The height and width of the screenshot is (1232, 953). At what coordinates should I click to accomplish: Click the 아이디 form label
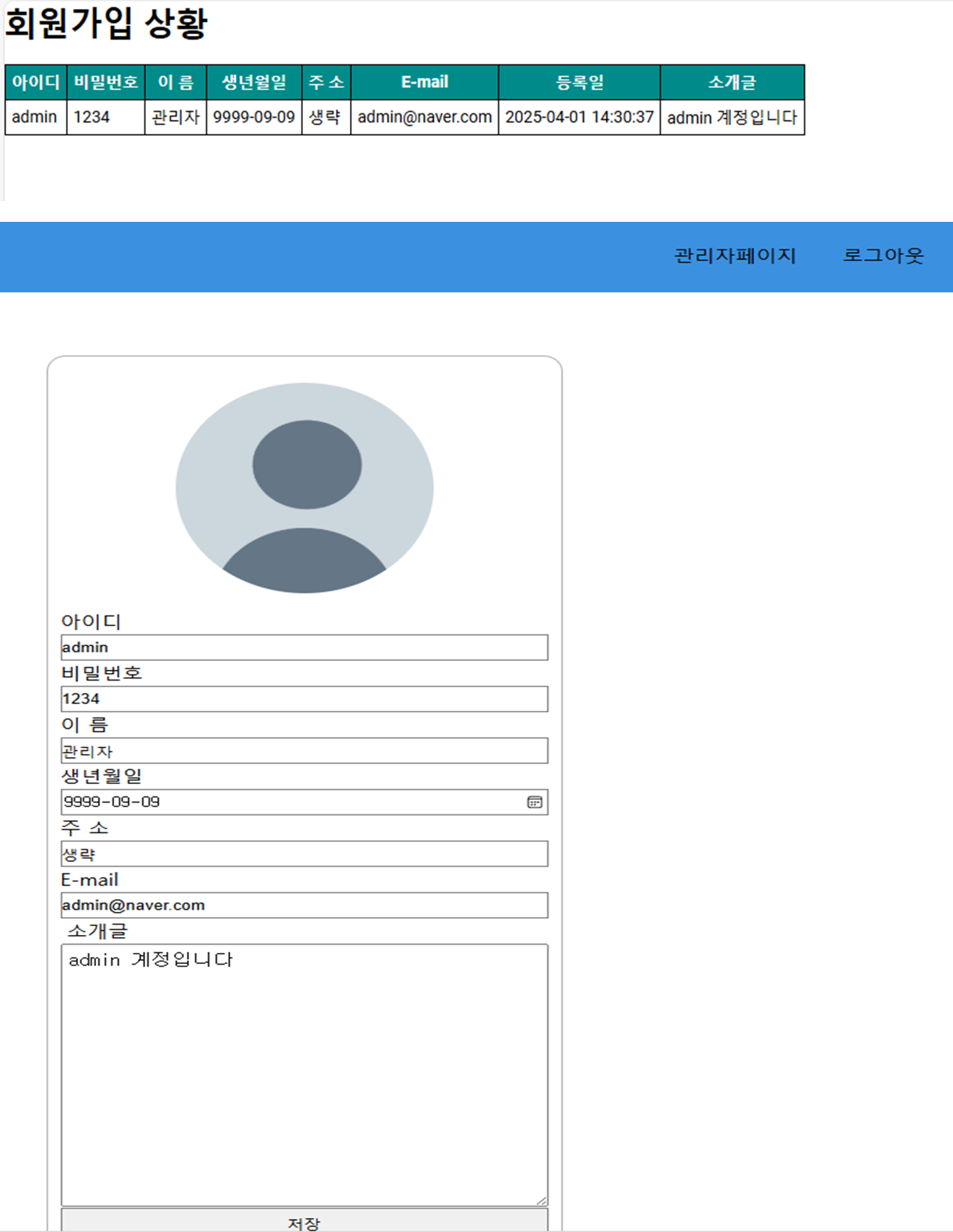point(91,622)
